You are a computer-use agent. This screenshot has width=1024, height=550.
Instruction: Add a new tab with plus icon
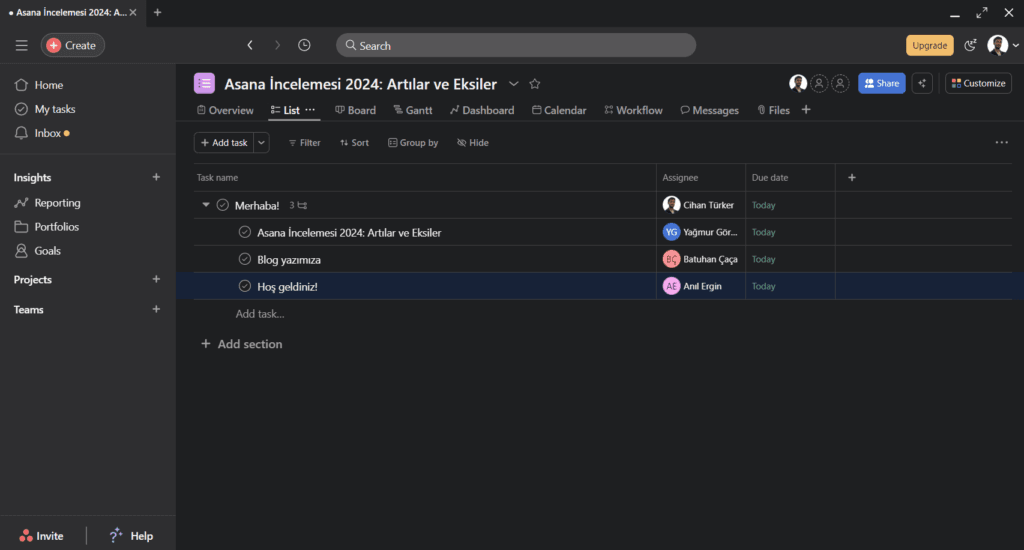coord(806,110)
